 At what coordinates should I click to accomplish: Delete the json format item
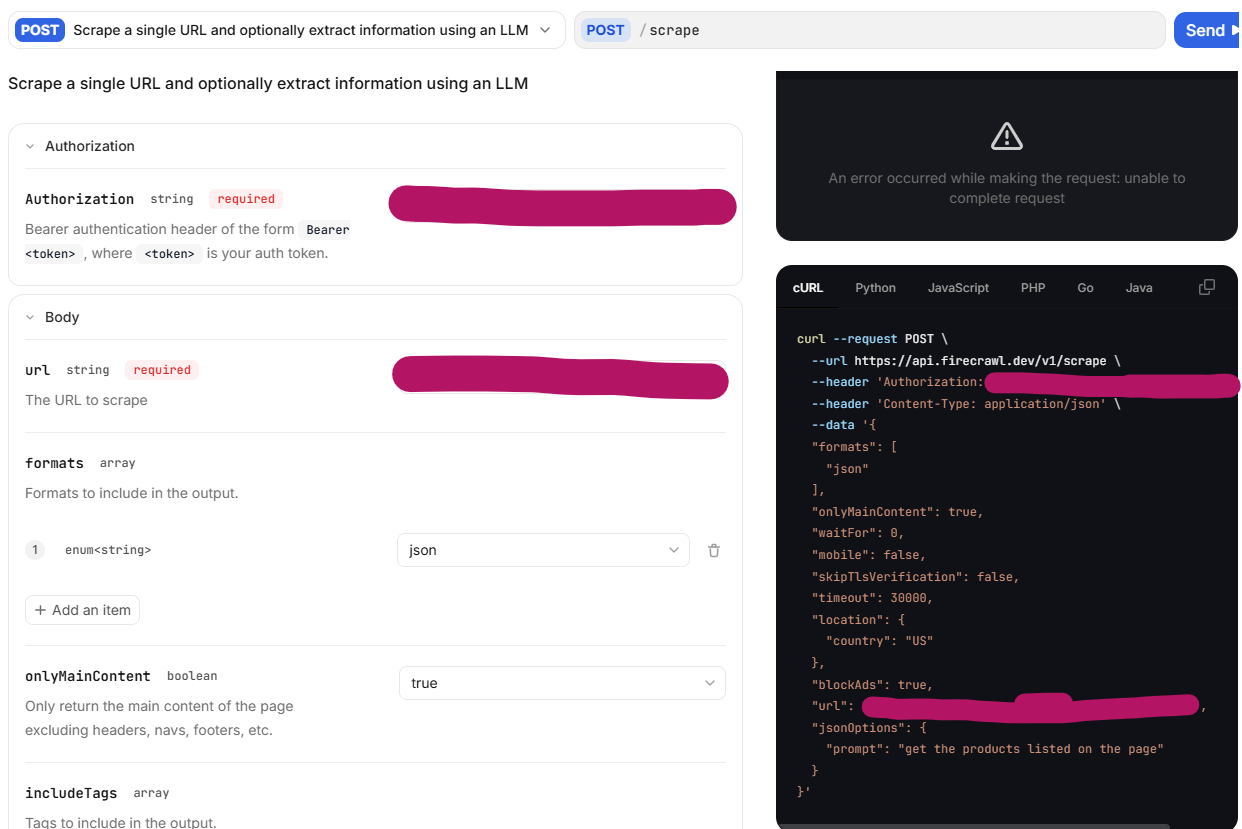click(714, 550)
